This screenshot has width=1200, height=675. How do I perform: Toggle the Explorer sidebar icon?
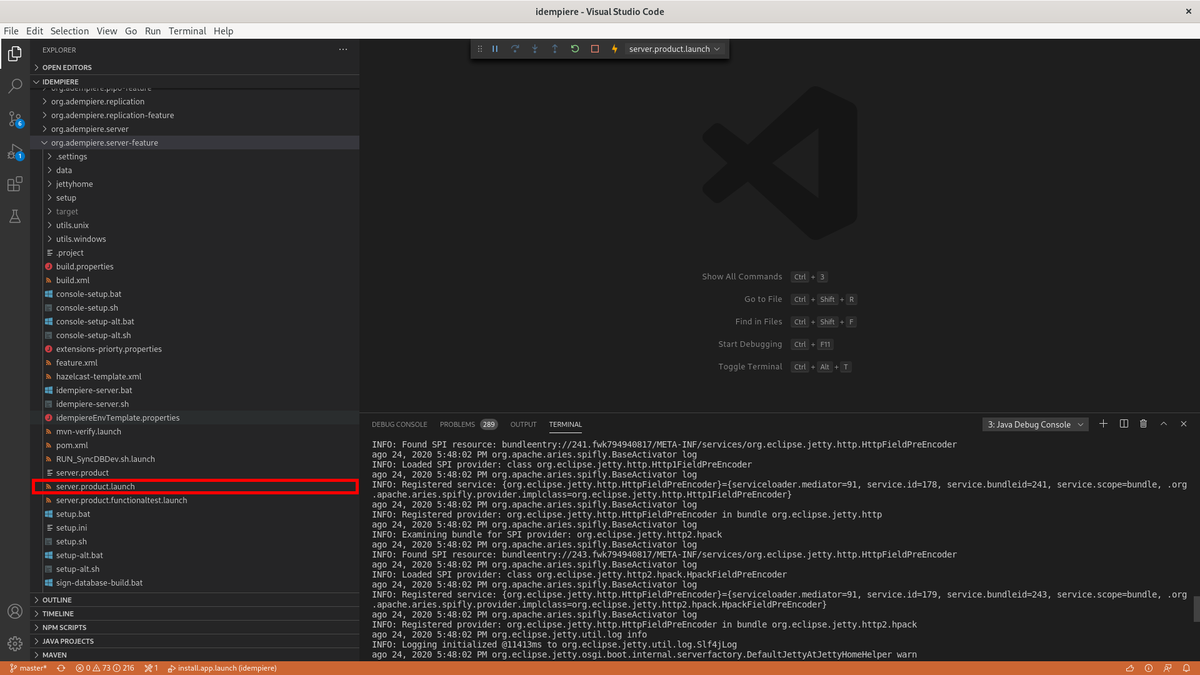tap(15, 54)
